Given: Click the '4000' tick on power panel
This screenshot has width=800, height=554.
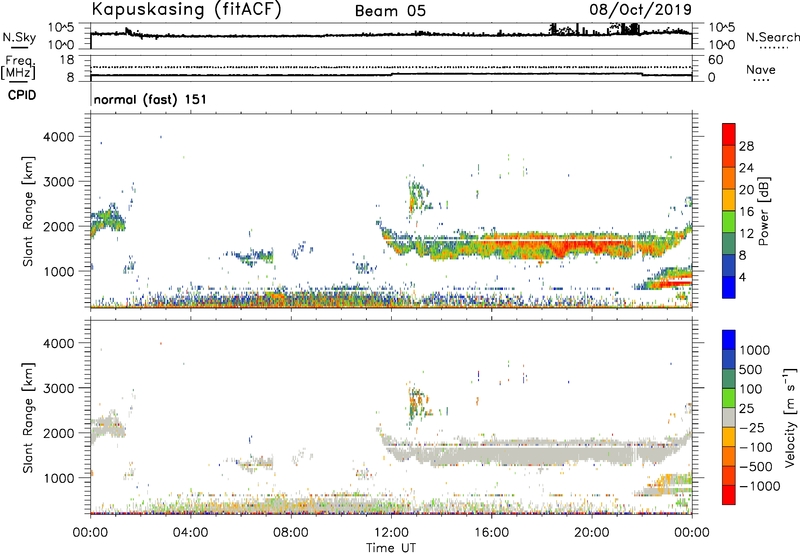Looking at the screenshot, I should tap(59, 137).
